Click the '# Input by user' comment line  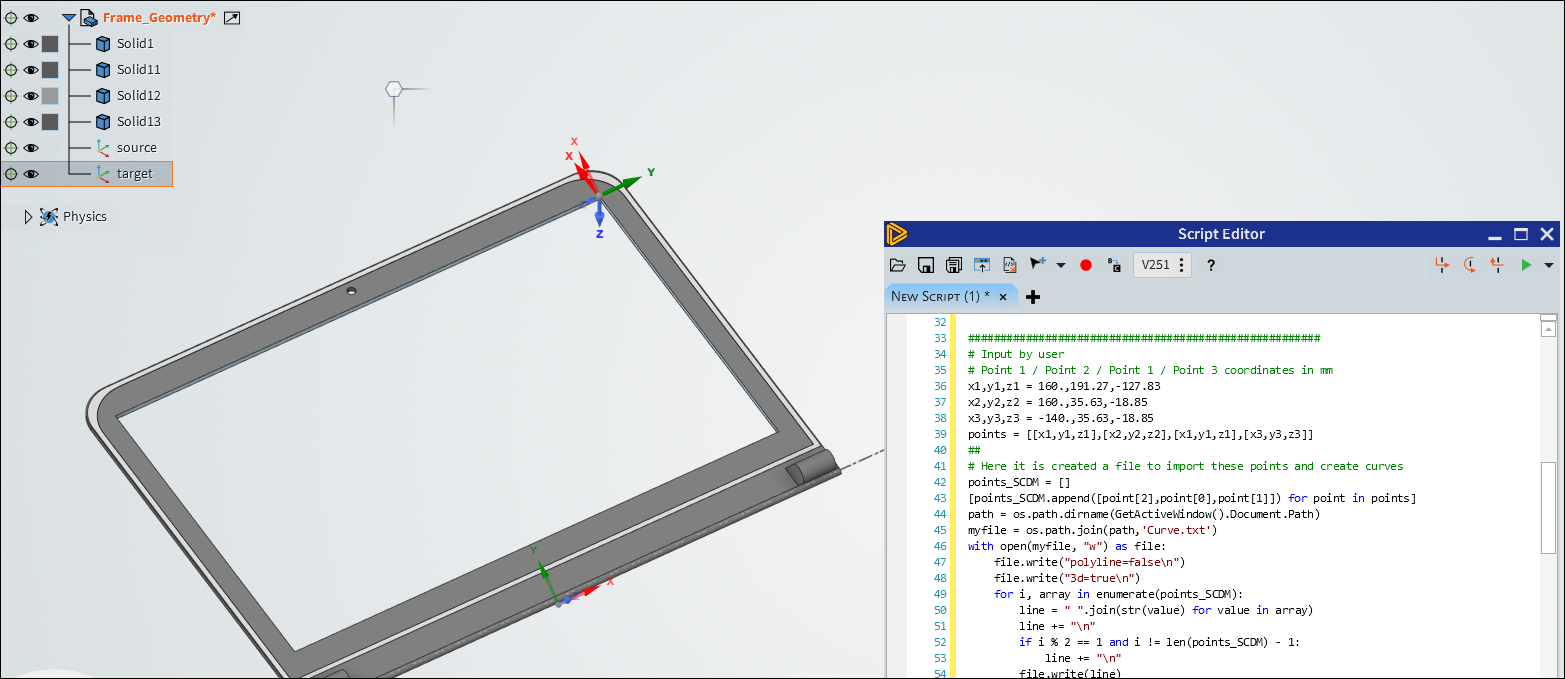click(x=1016, y=354)
